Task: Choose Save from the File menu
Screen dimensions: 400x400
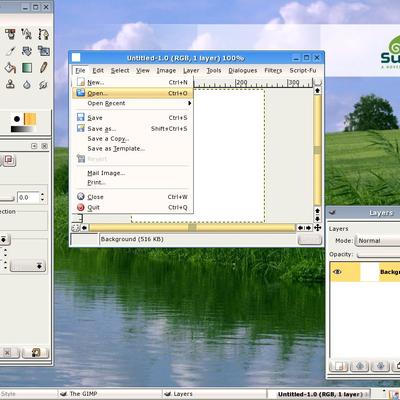Action: [132, 118]
